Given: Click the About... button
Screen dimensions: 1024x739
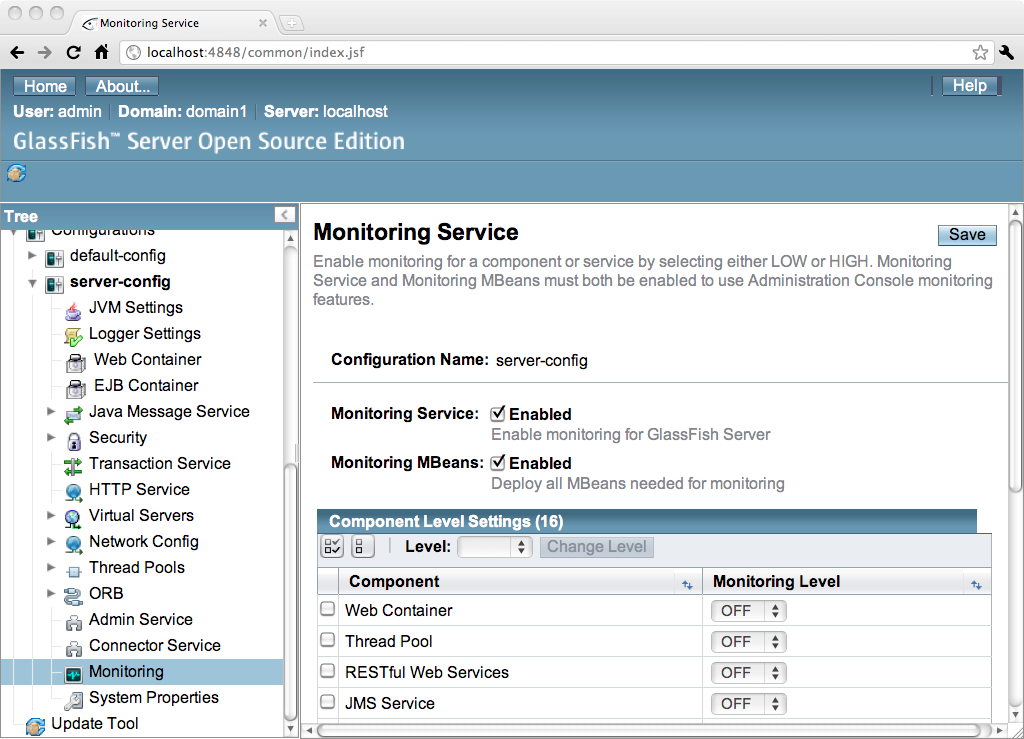Looking at the screenshot, I should coord(122,86).
